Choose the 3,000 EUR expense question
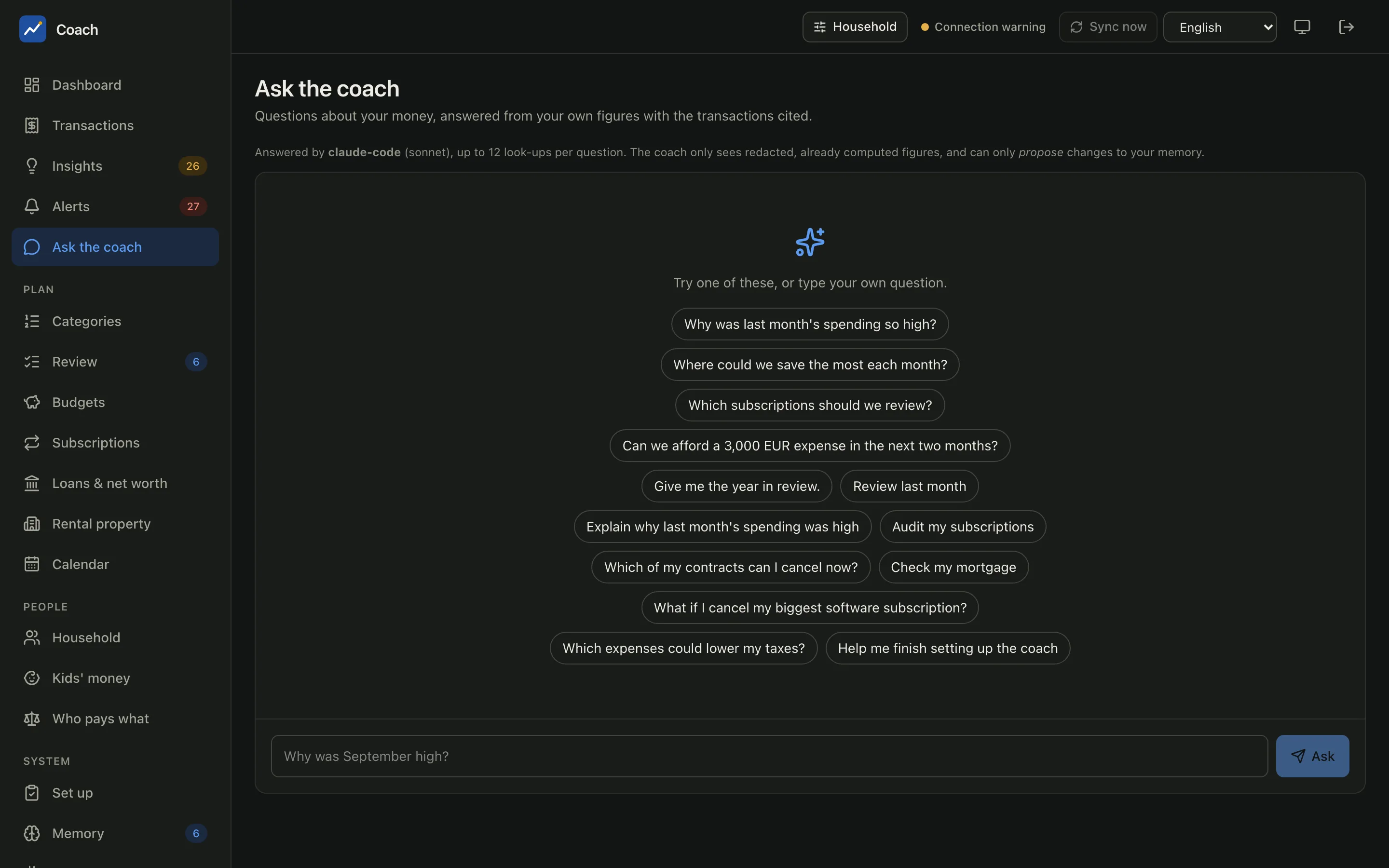 pyautogui.click(x=810, y=446)
